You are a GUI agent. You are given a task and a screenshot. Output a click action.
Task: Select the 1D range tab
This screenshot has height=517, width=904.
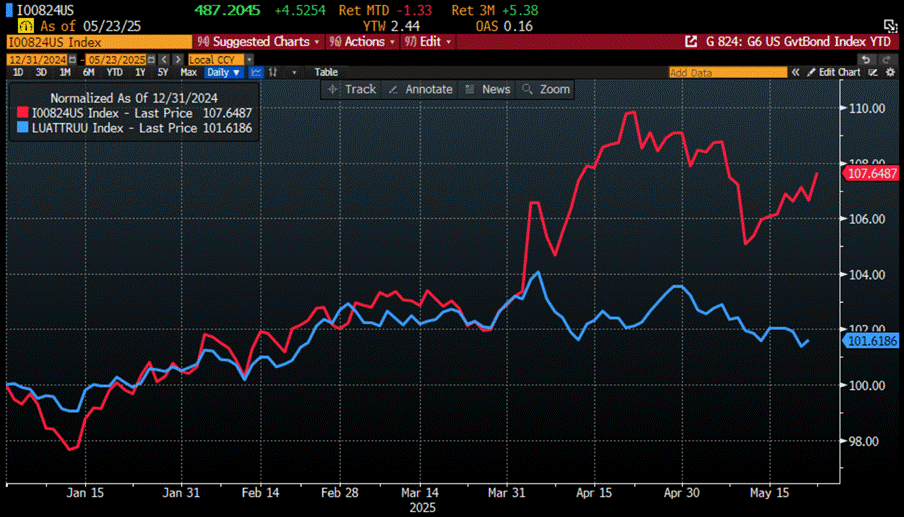pos(18,72)
